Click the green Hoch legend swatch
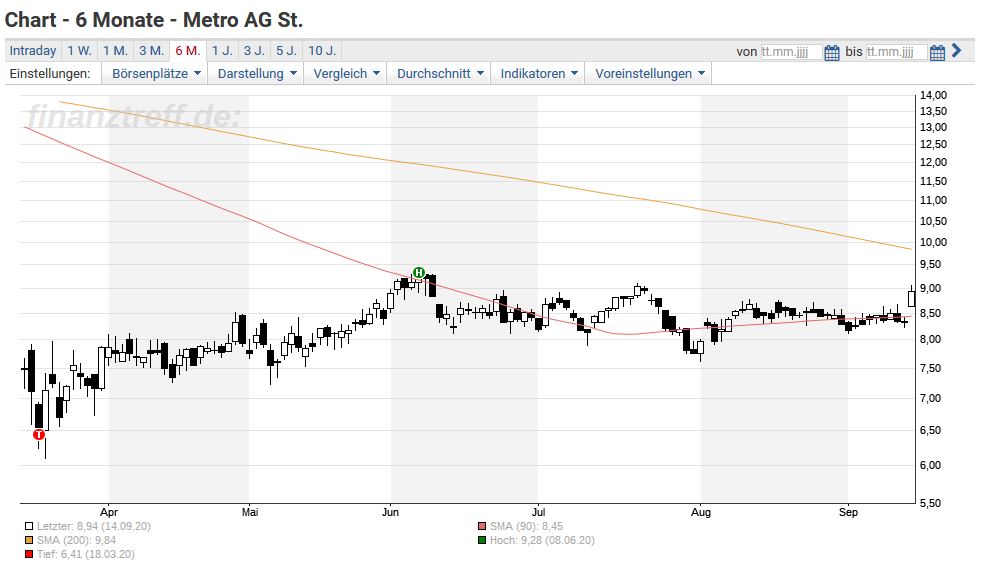This screenshot has height=569, width=986. click(482, 540)
